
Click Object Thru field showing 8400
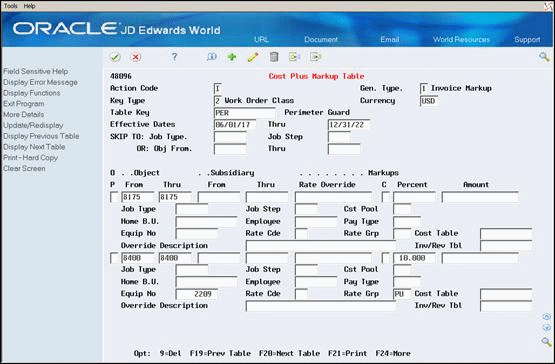coord(175,258)
